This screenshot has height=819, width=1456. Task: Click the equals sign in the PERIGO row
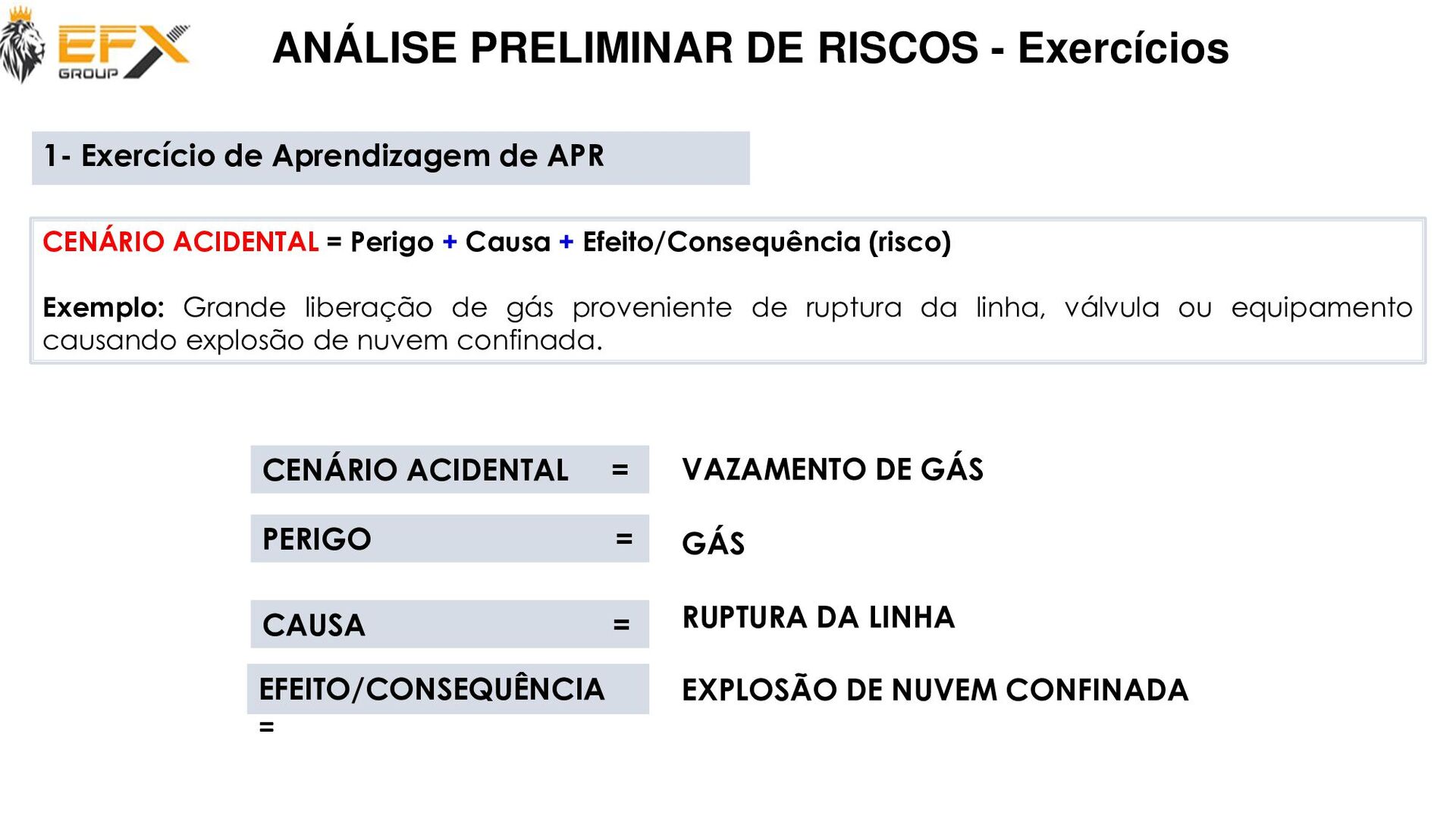click(x=624, y=539)
